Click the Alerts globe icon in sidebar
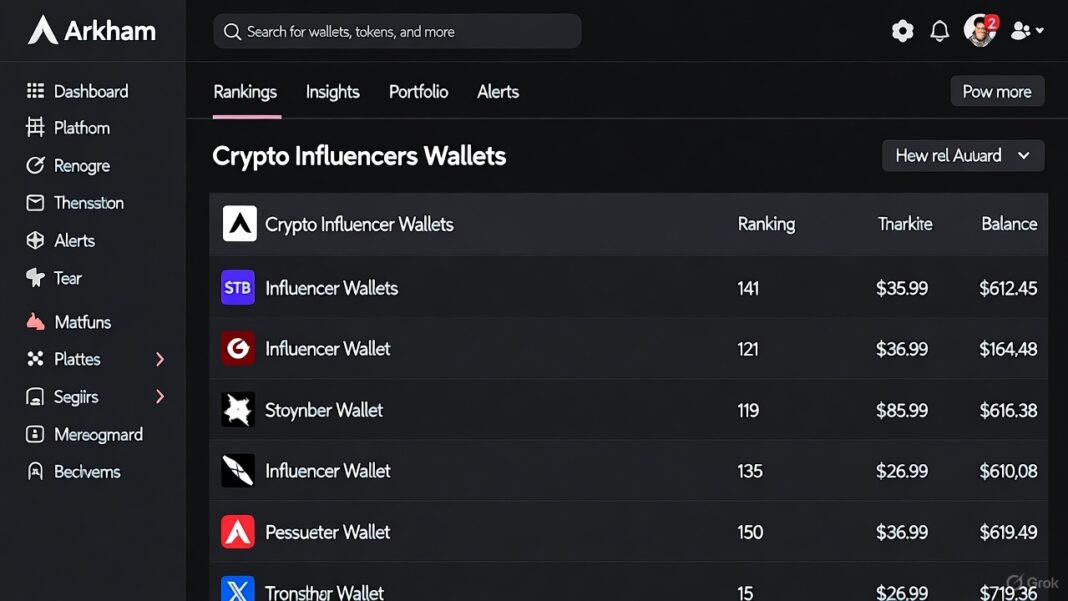Screen dimensions: 1068x601 click(35, 240)
